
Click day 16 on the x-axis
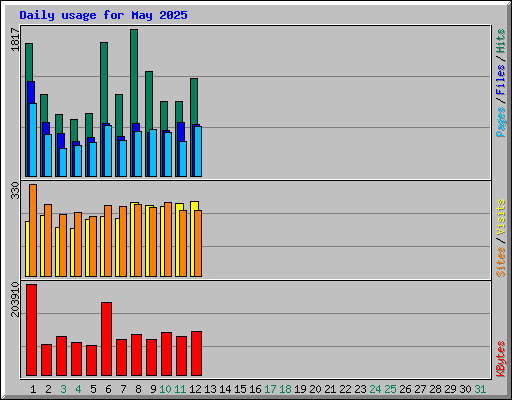click(255, 389)
